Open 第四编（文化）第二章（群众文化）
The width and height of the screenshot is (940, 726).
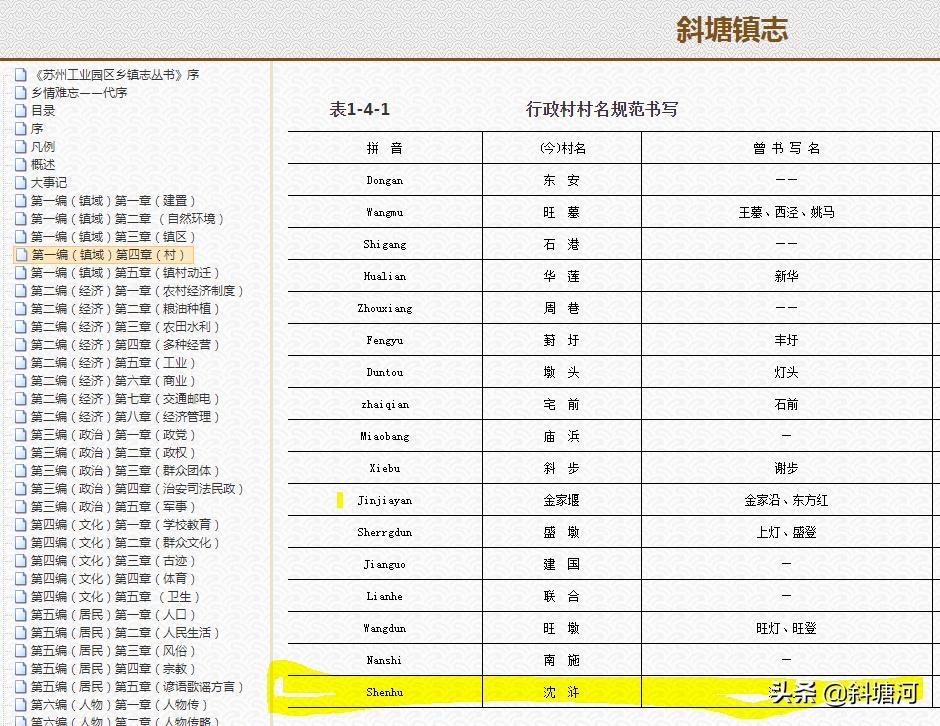[x=125, y=542]
